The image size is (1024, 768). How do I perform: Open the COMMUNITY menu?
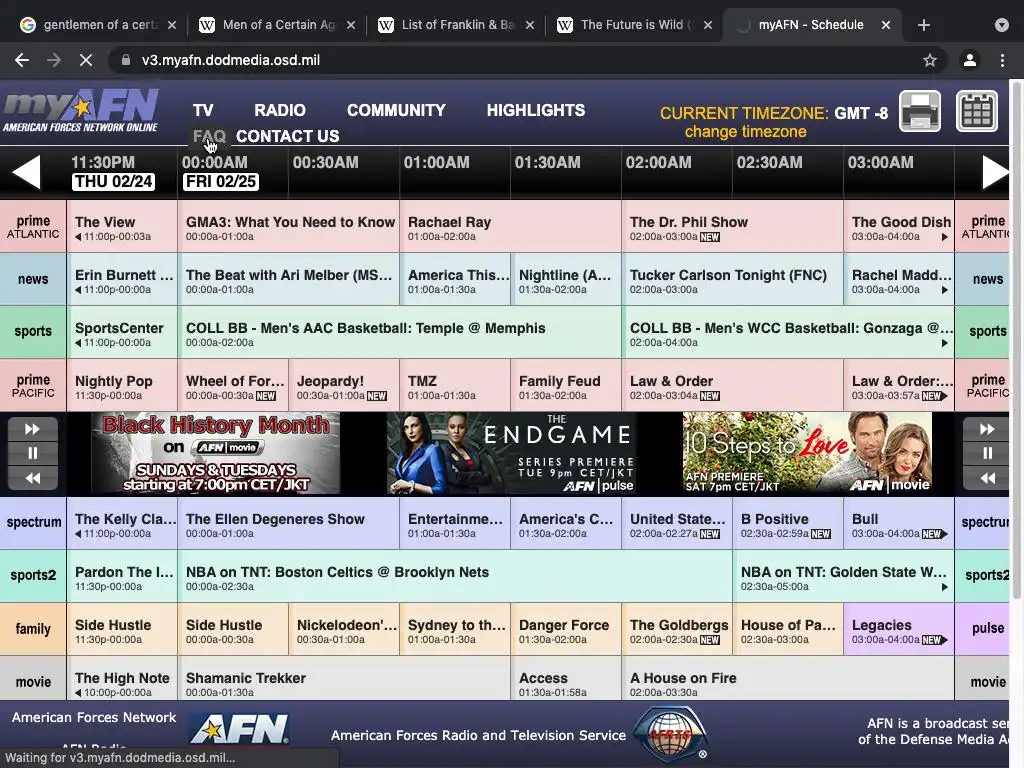396,110
